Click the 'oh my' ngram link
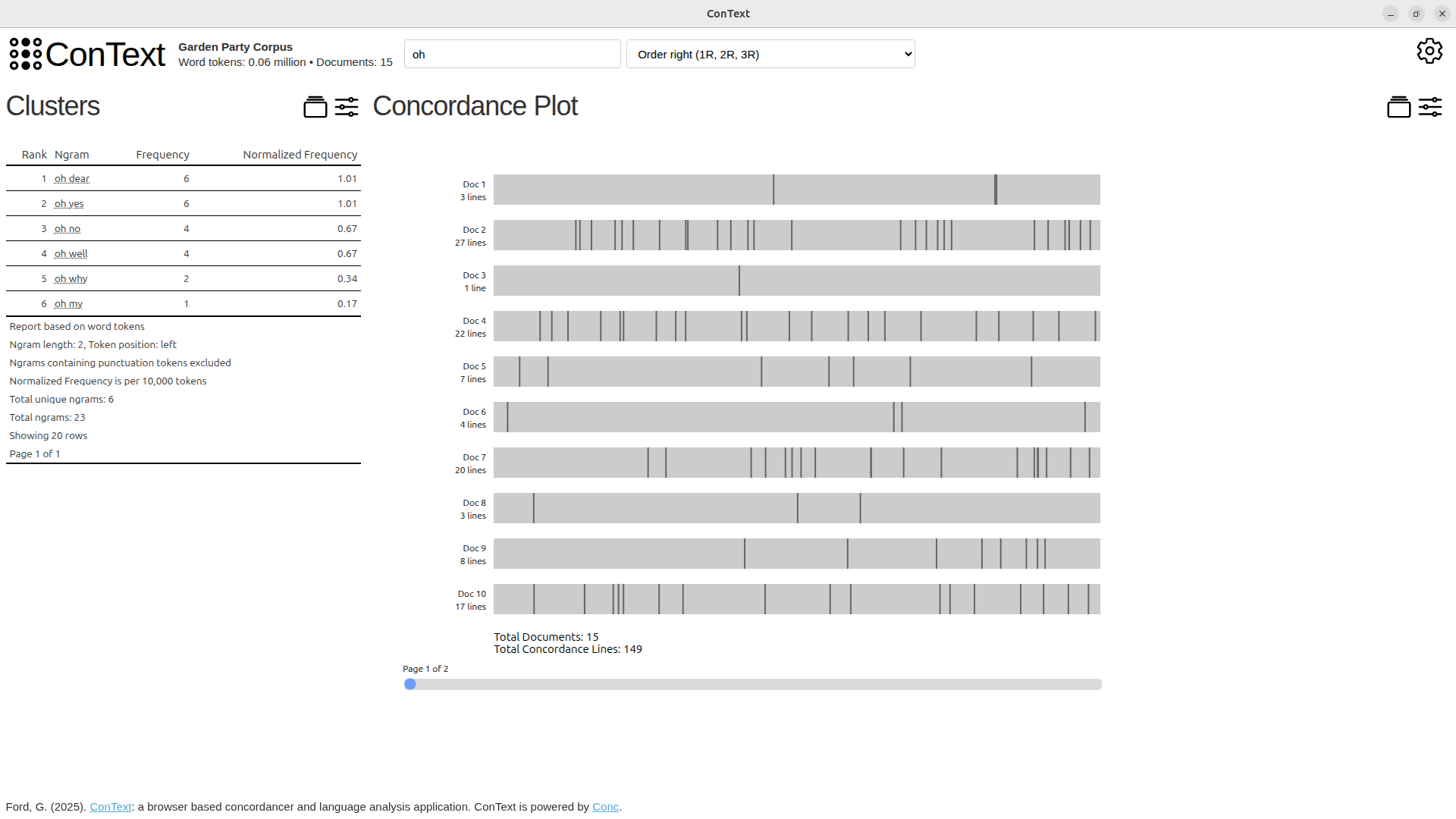Screen dimensions: 1456x819 coord(67,303)
